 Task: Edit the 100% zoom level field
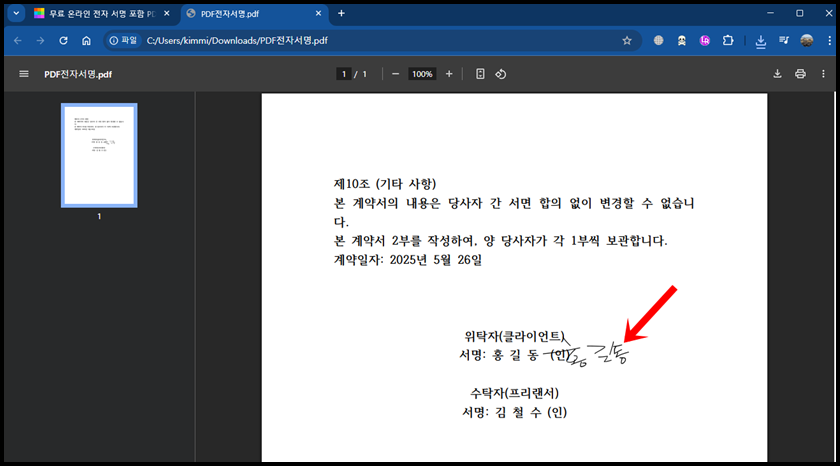tap(422, 74)
